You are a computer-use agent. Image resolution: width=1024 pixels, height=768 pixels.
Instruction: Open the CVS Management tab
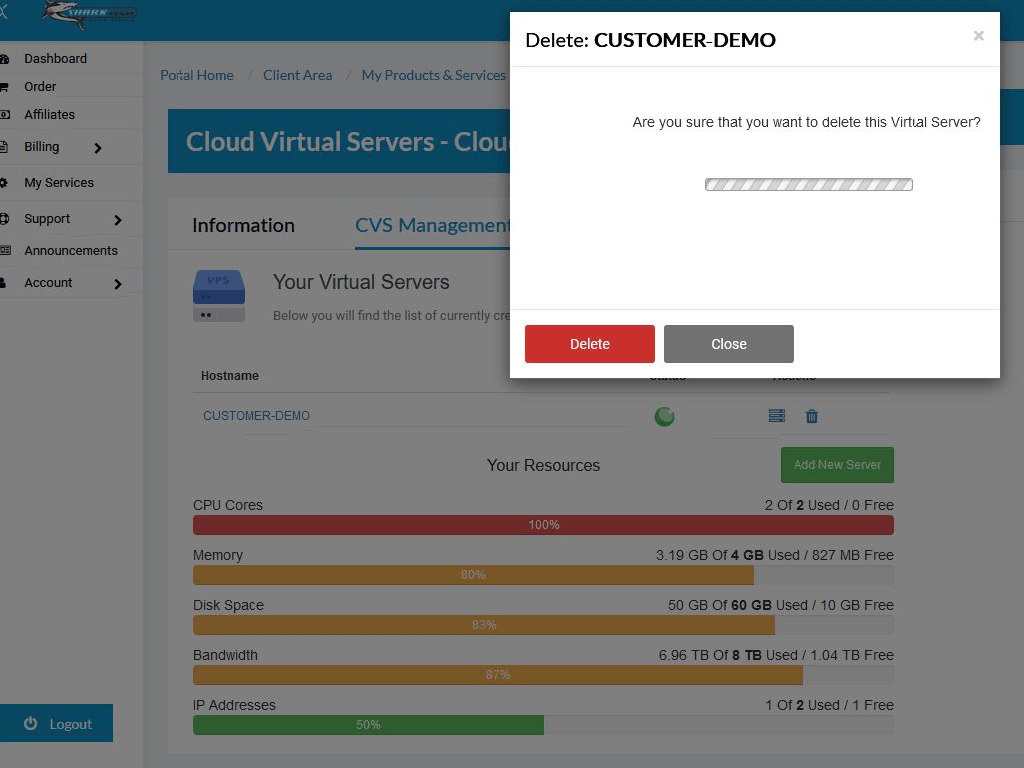pyautogui.click(x=432, y=225)
